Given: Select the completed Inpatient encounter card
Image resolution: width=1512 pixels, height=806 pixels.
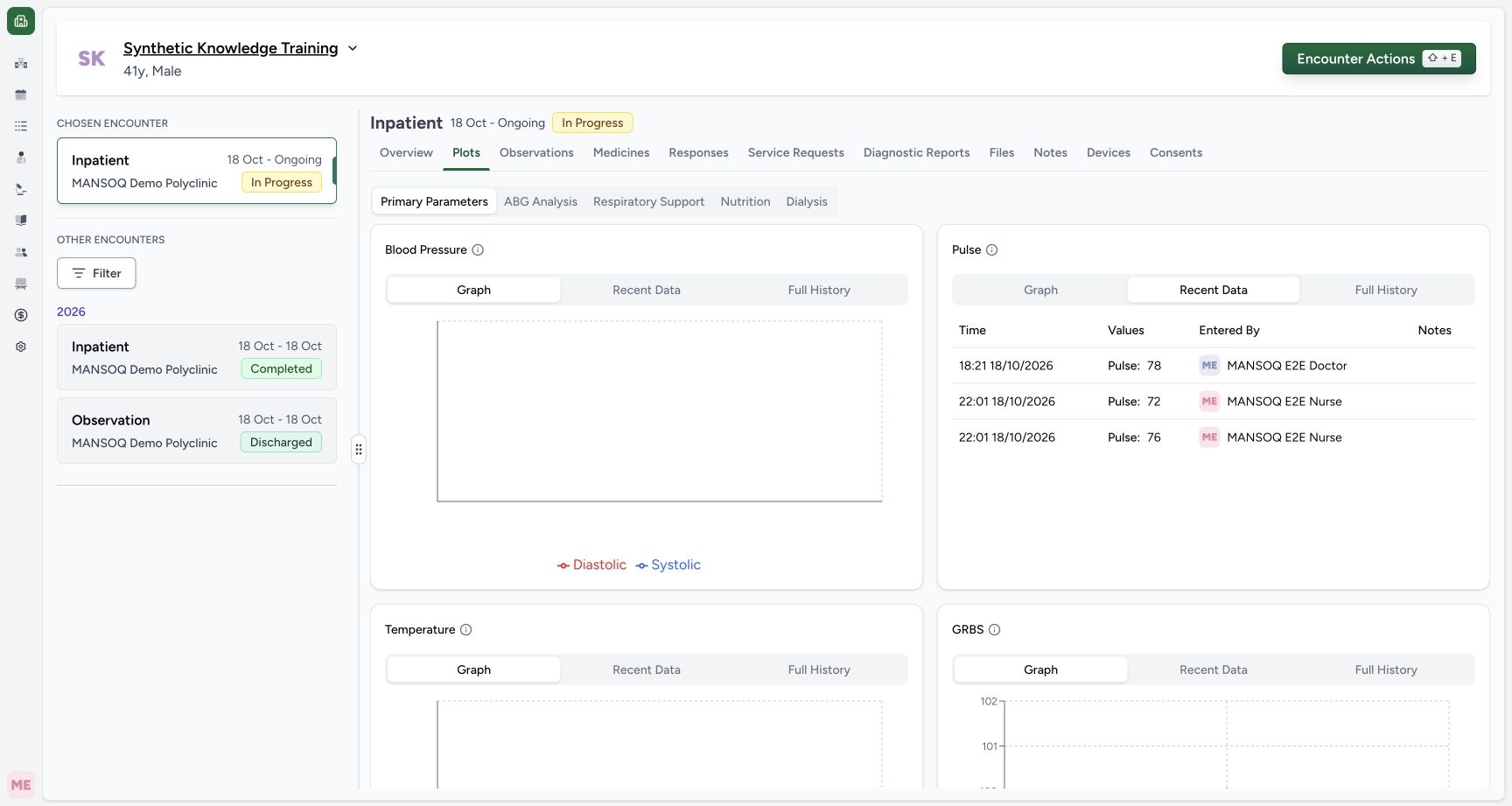Looking at the screenshot, I should click(197, 357).
